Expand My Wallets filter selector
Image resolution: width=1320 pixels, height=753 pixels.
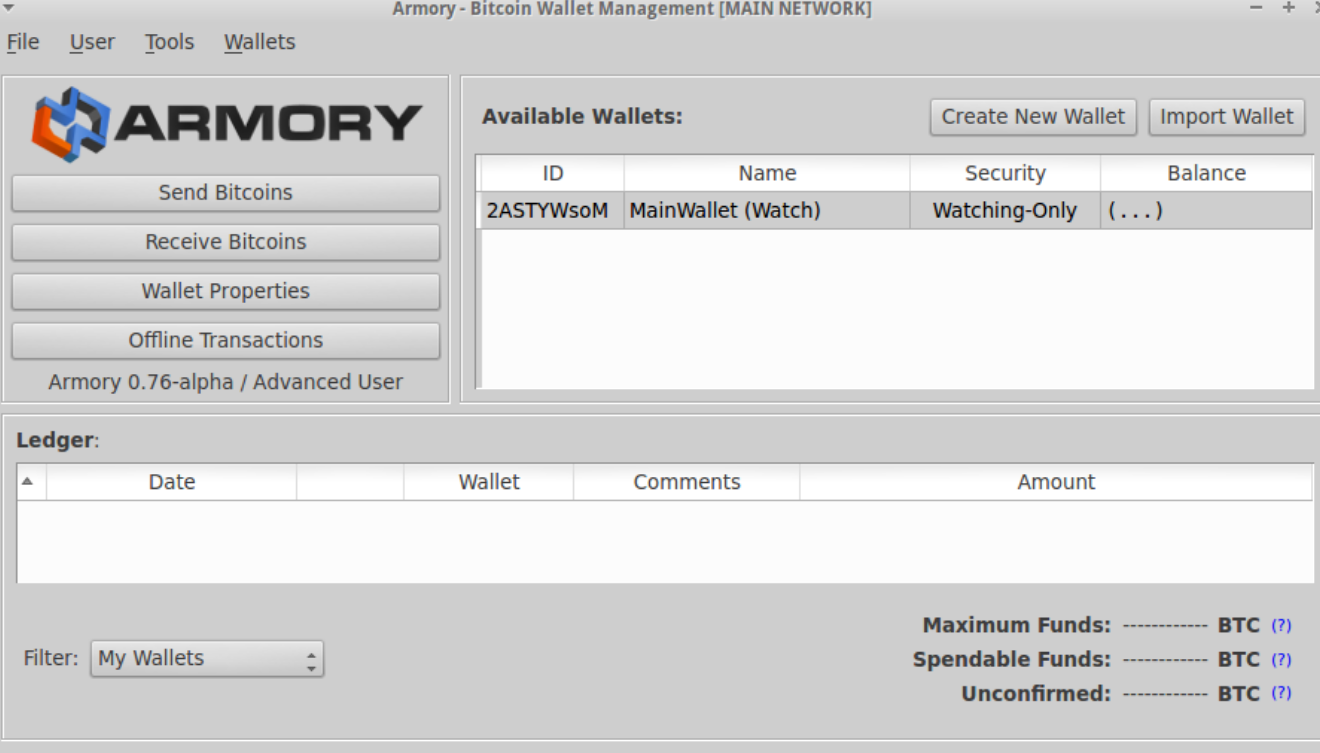[195, 659]
